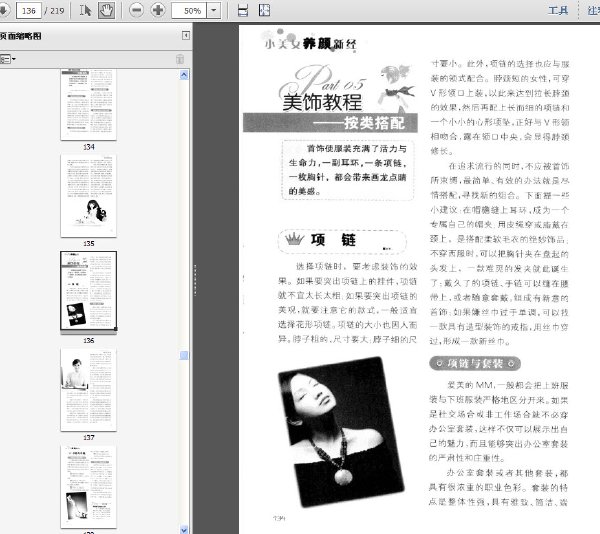The width and height of the screenshot is (600, 534).
Task: Choose the text Select tool
Action: (85, 10)
